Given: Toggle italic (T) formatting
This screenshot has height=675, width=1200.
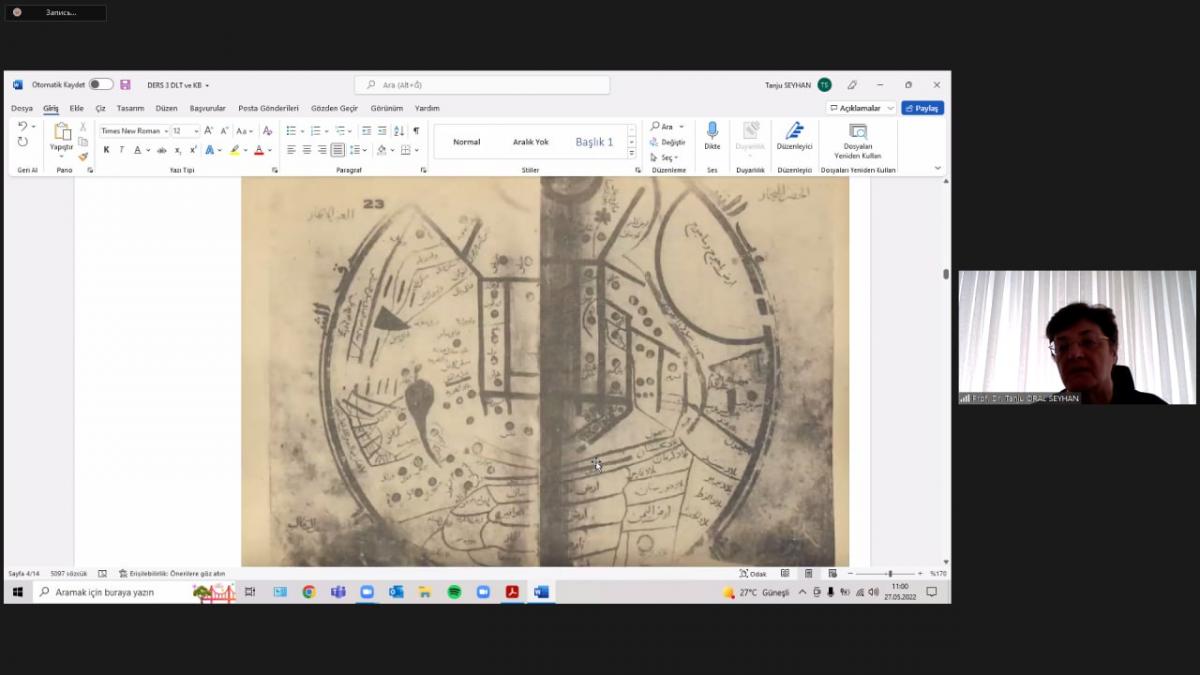Looking at the screenshot, I should 121,150.
